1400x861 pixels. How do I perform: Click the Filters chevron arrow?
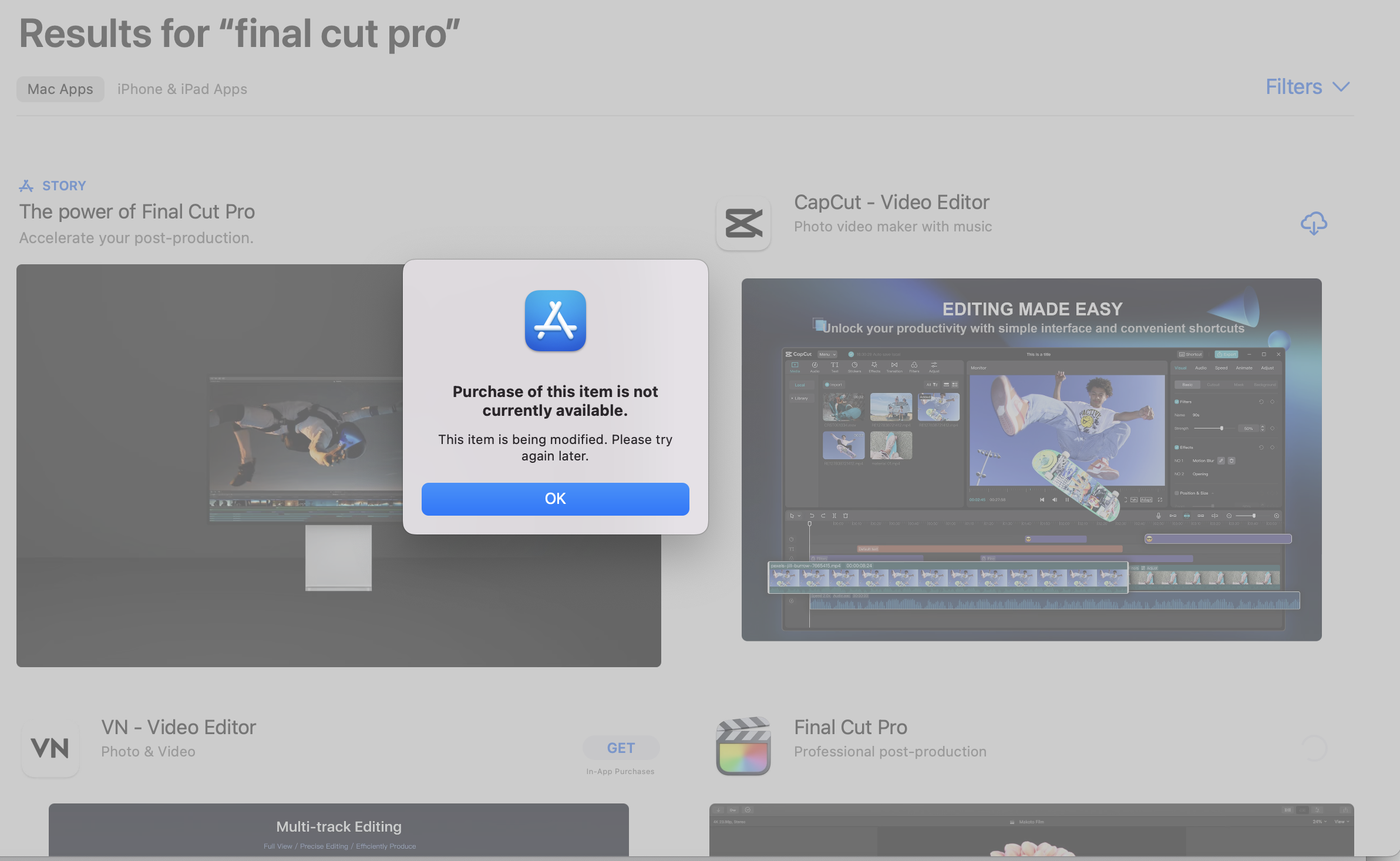point(1341,87)
